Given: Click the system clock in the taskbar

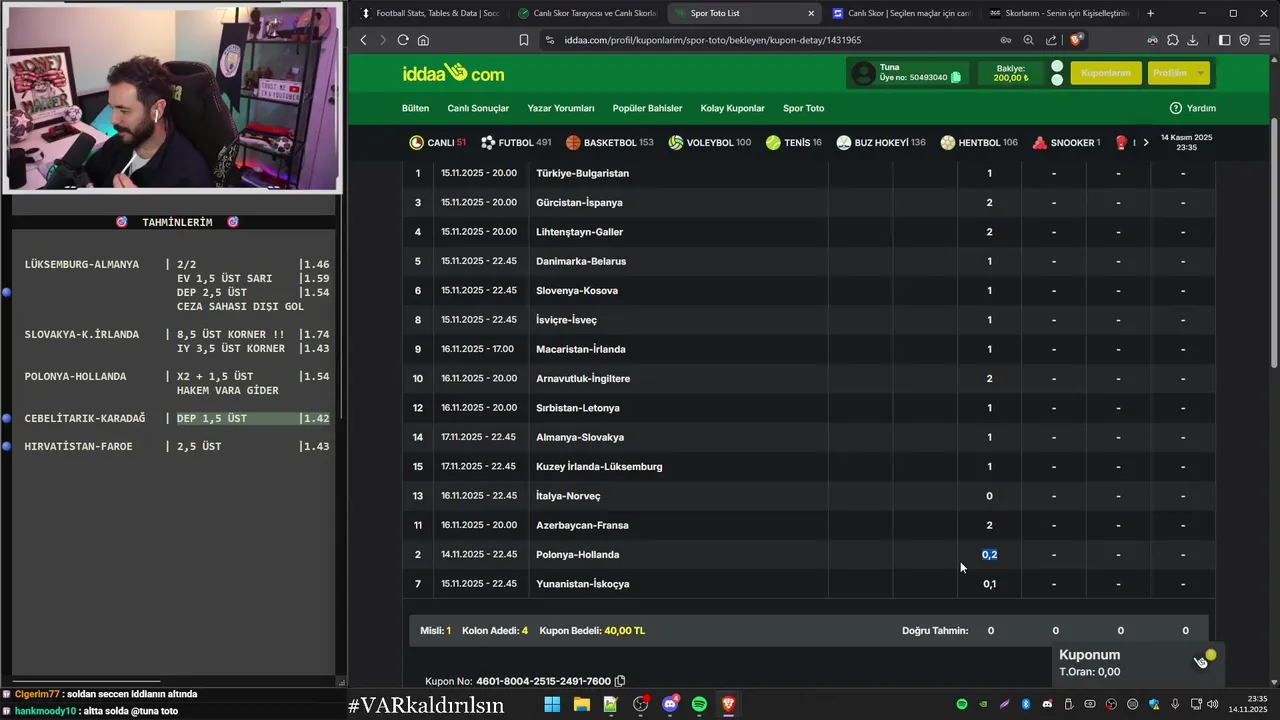Looking at the screenshot, I should (1247, 704).
